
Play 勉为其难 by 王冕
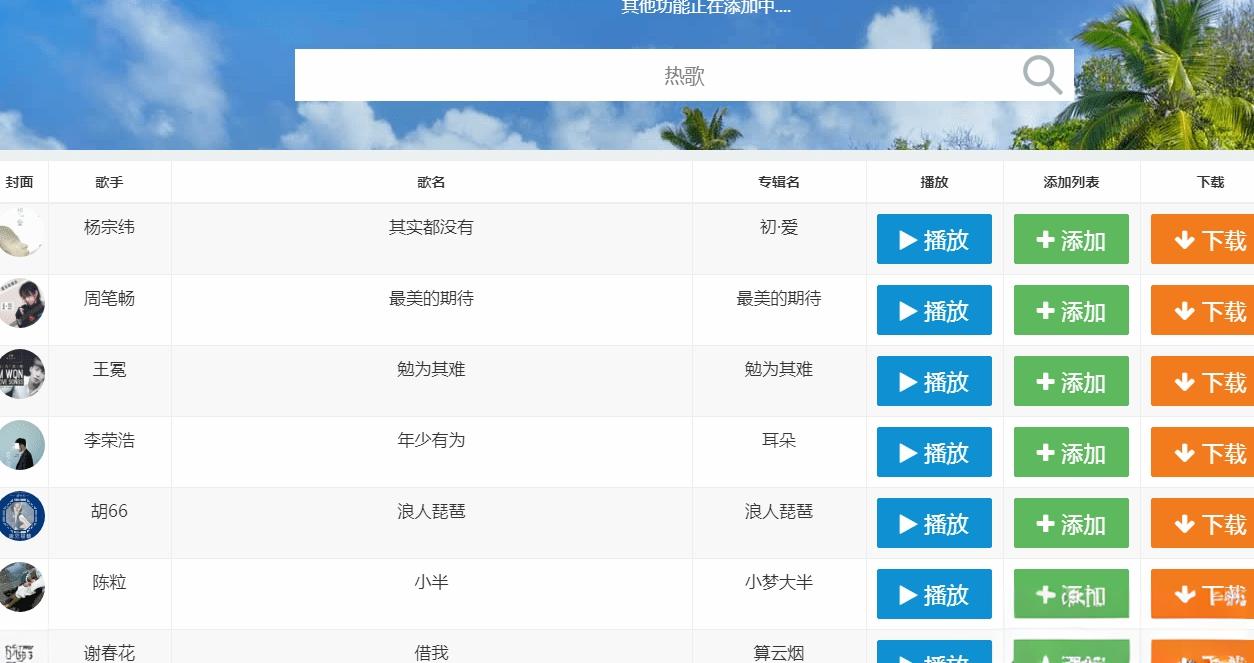pyautogui.click(x=934, y=381)
